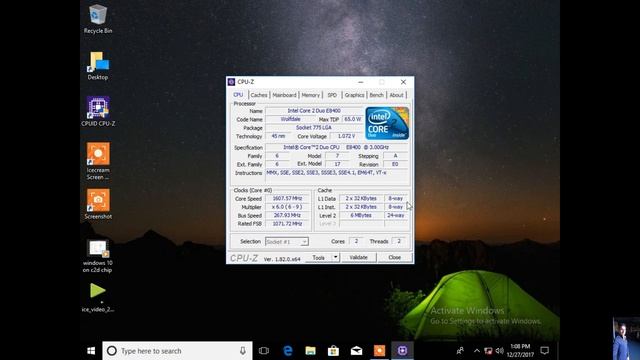Launch Microsoft Edge from the taskbar
This screenshot has height=360, width=640.
pos(288,351)
